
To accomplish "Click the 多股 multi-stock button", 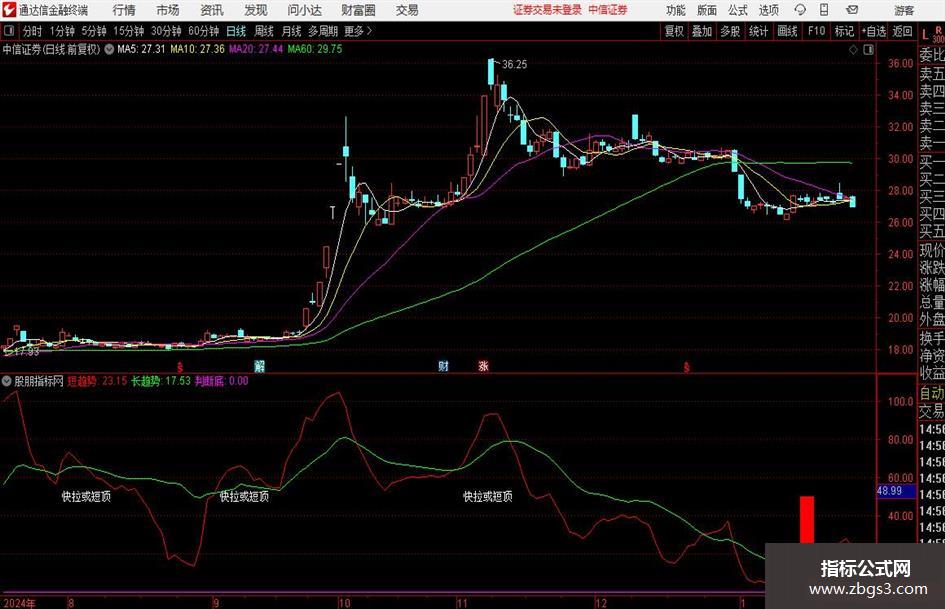I will click(x=730, y=31).
